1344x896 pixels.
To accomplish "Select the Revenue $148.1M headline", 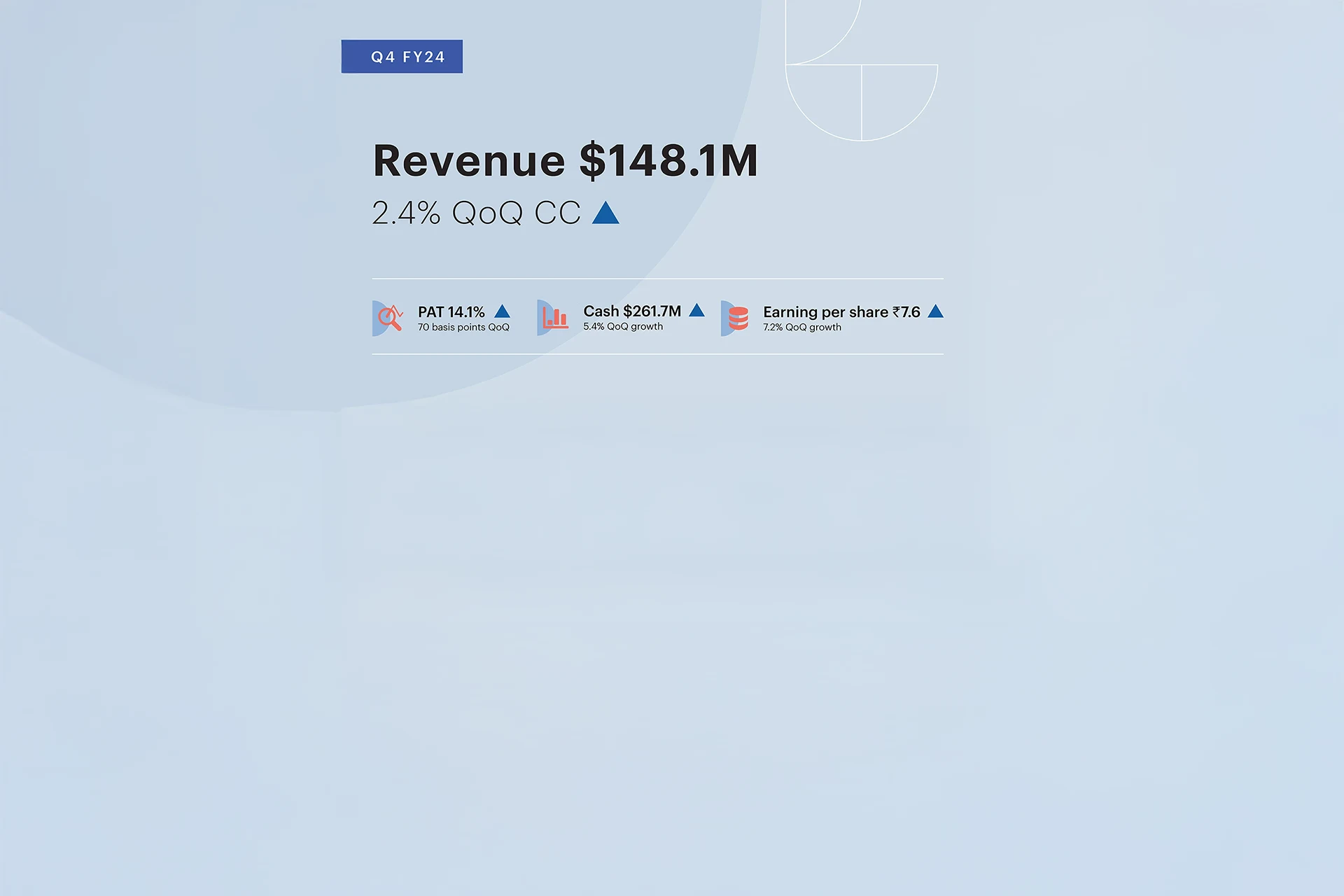I will 566,160.
